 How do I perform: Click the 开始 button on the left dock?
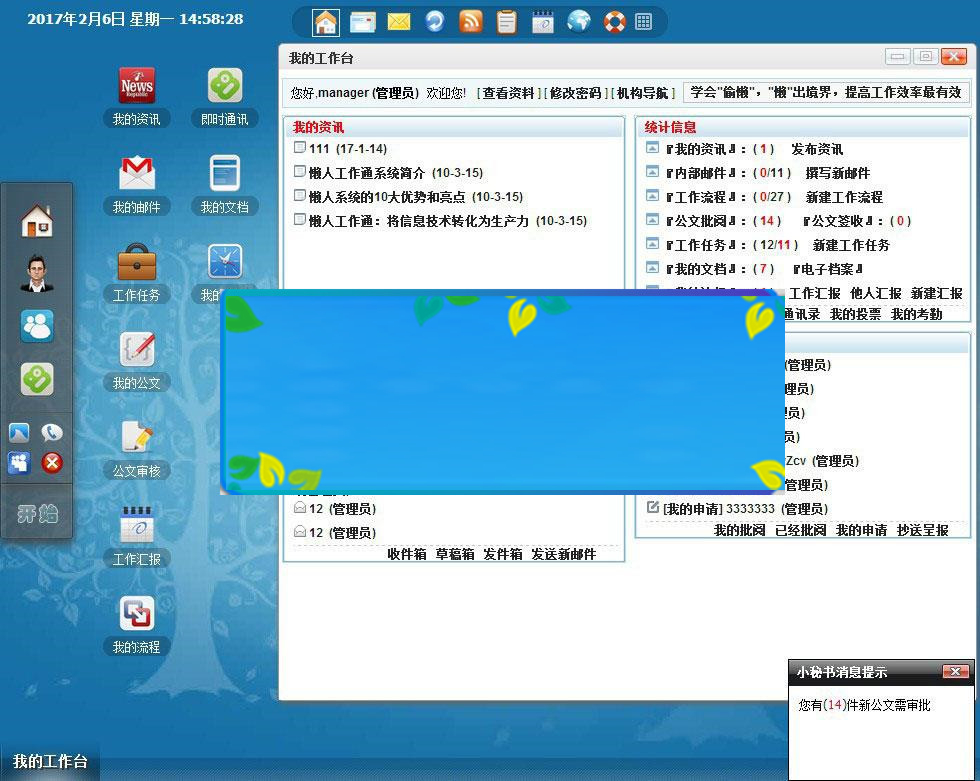pos(36,514)
